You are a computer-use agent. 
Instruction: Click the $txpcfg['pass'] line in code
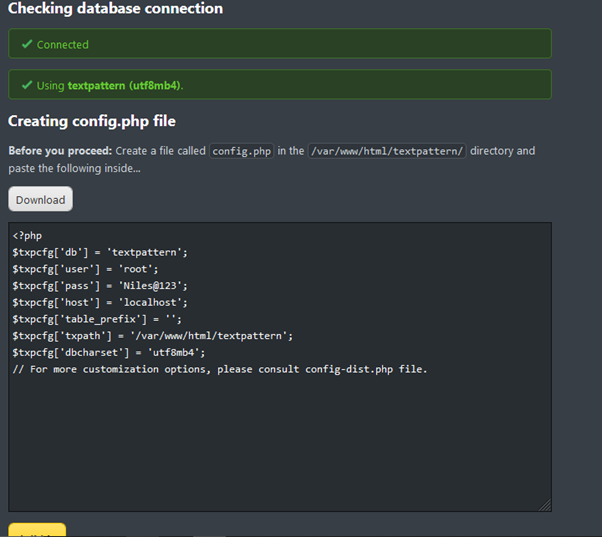coord(99,285)
